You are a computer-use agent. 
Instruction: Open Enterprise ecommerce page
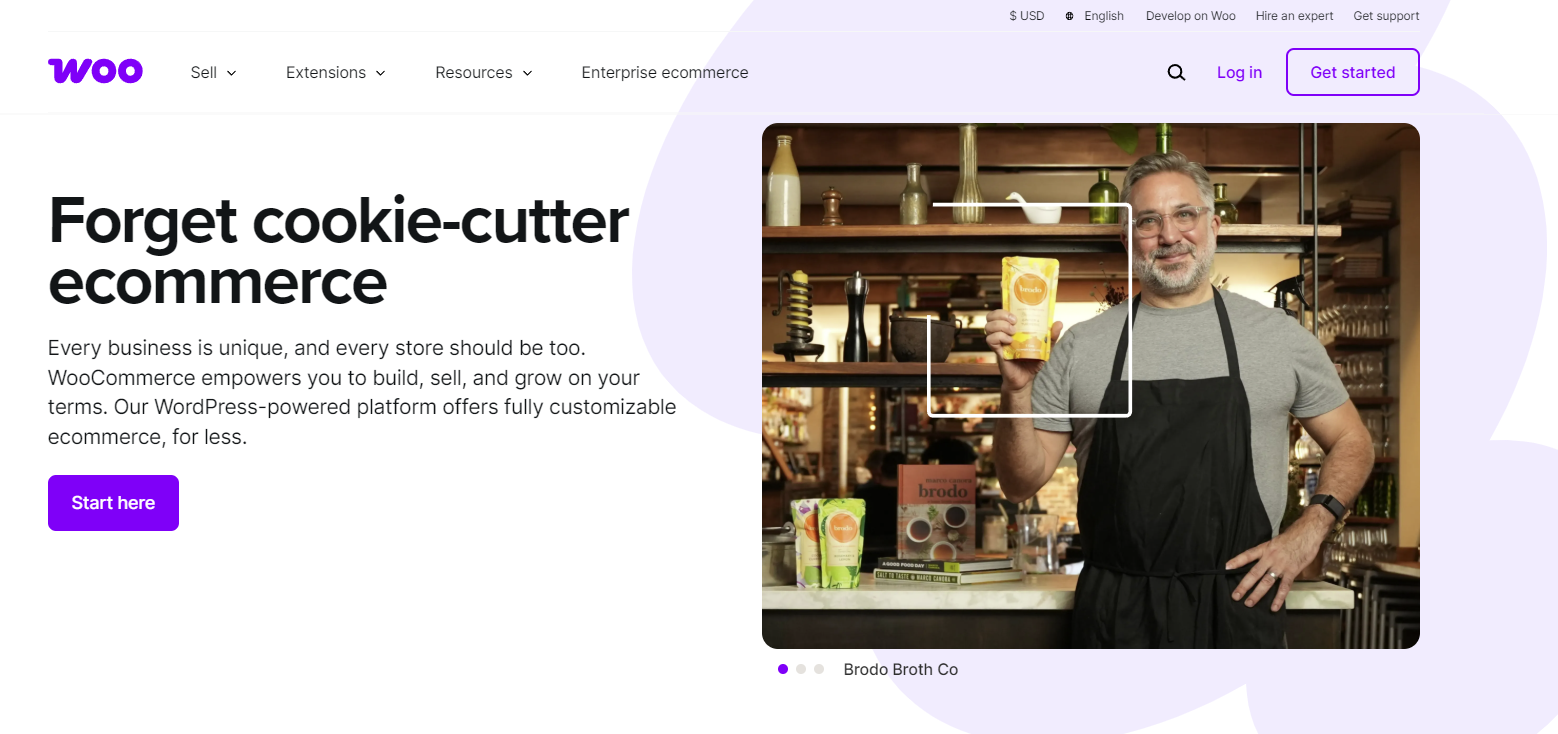click(665, 72)
